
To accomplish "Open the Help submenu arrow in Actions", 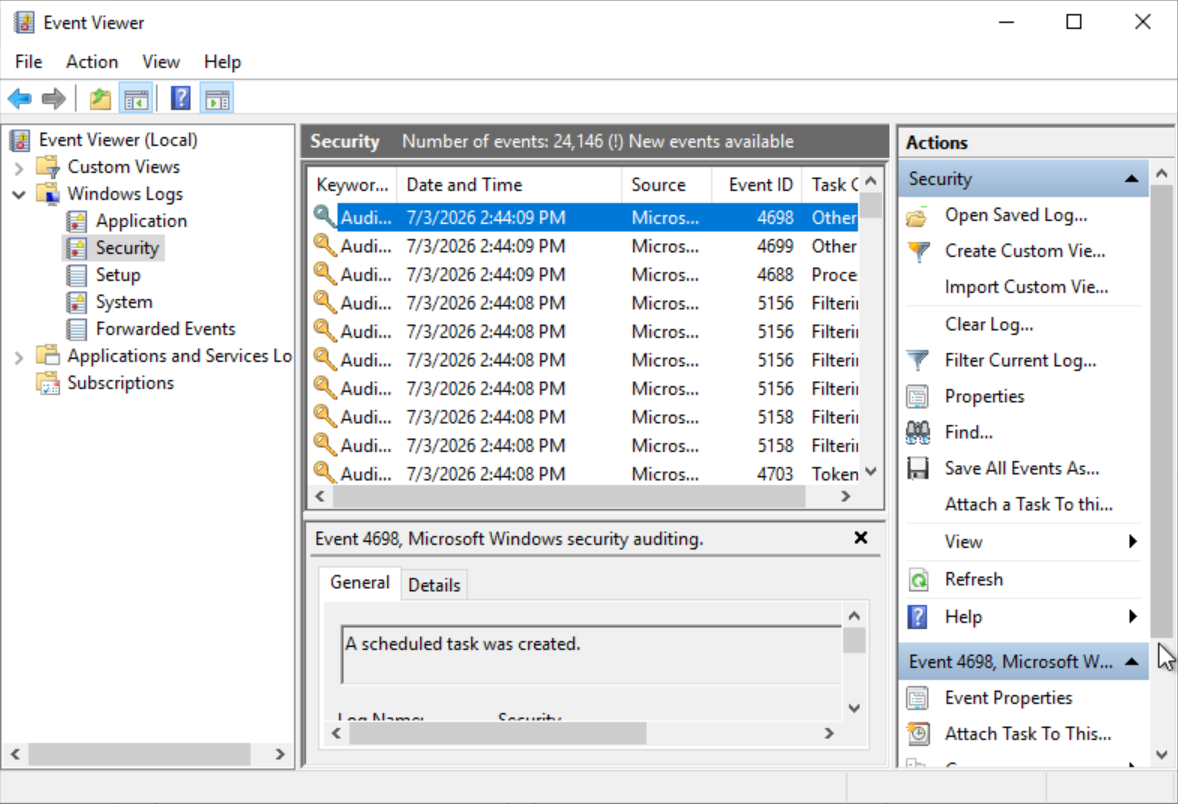I will [1133, 617].
